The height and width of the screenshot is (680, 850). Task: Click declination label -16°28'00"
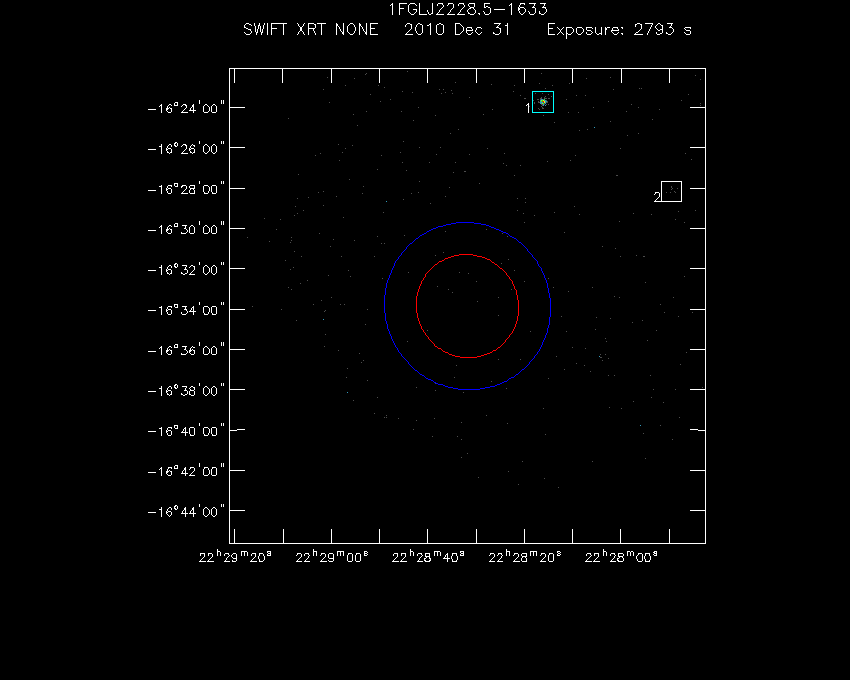tap(186, 189)
